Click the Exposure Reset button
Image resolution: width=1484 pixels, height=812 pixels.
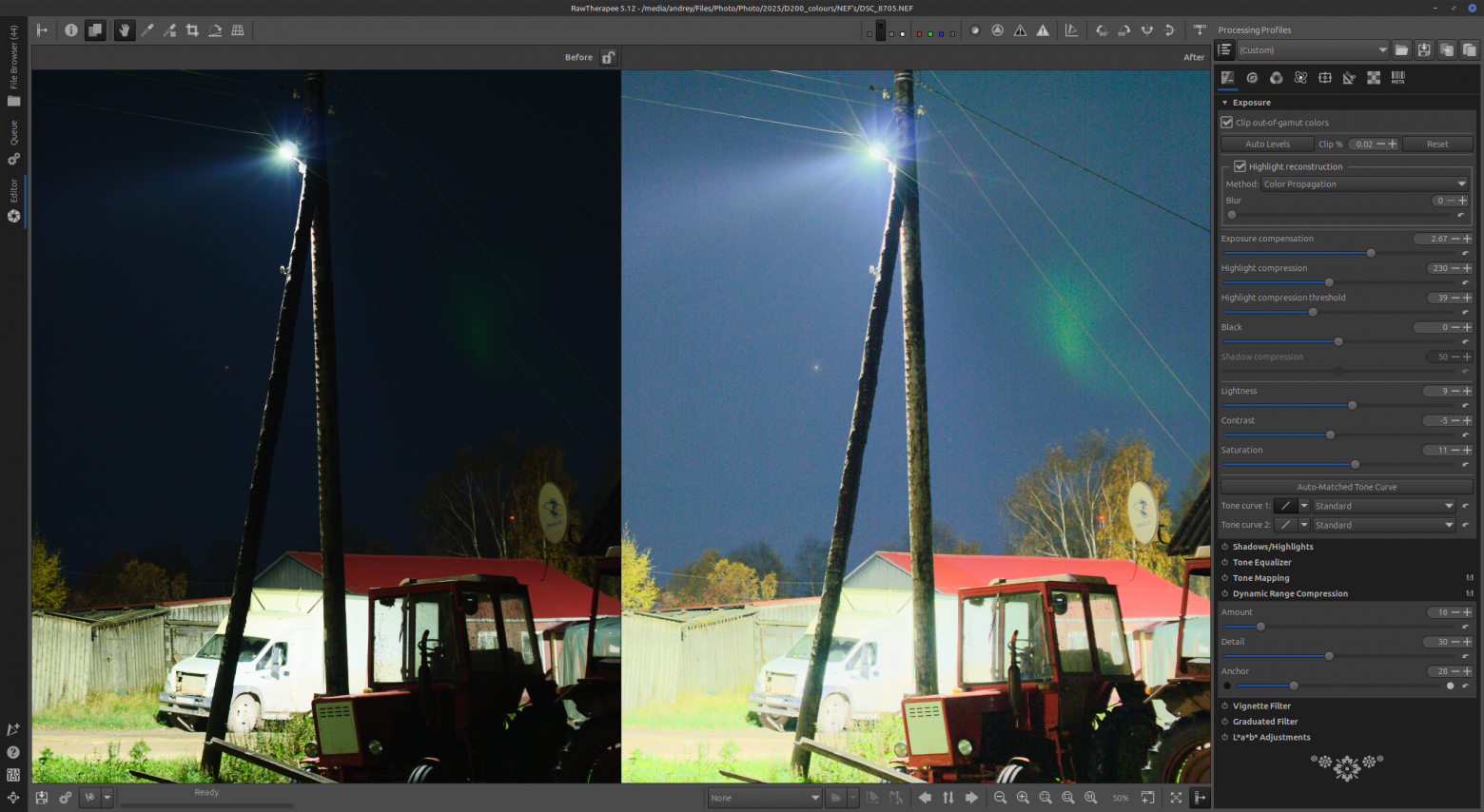click(x=1437, y=145)
